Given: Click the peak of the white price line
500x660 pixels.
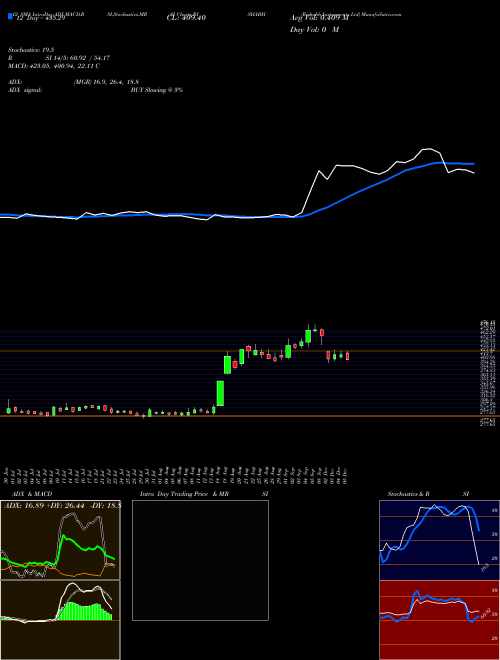Looking at the screenshot, I should (428, 149).
